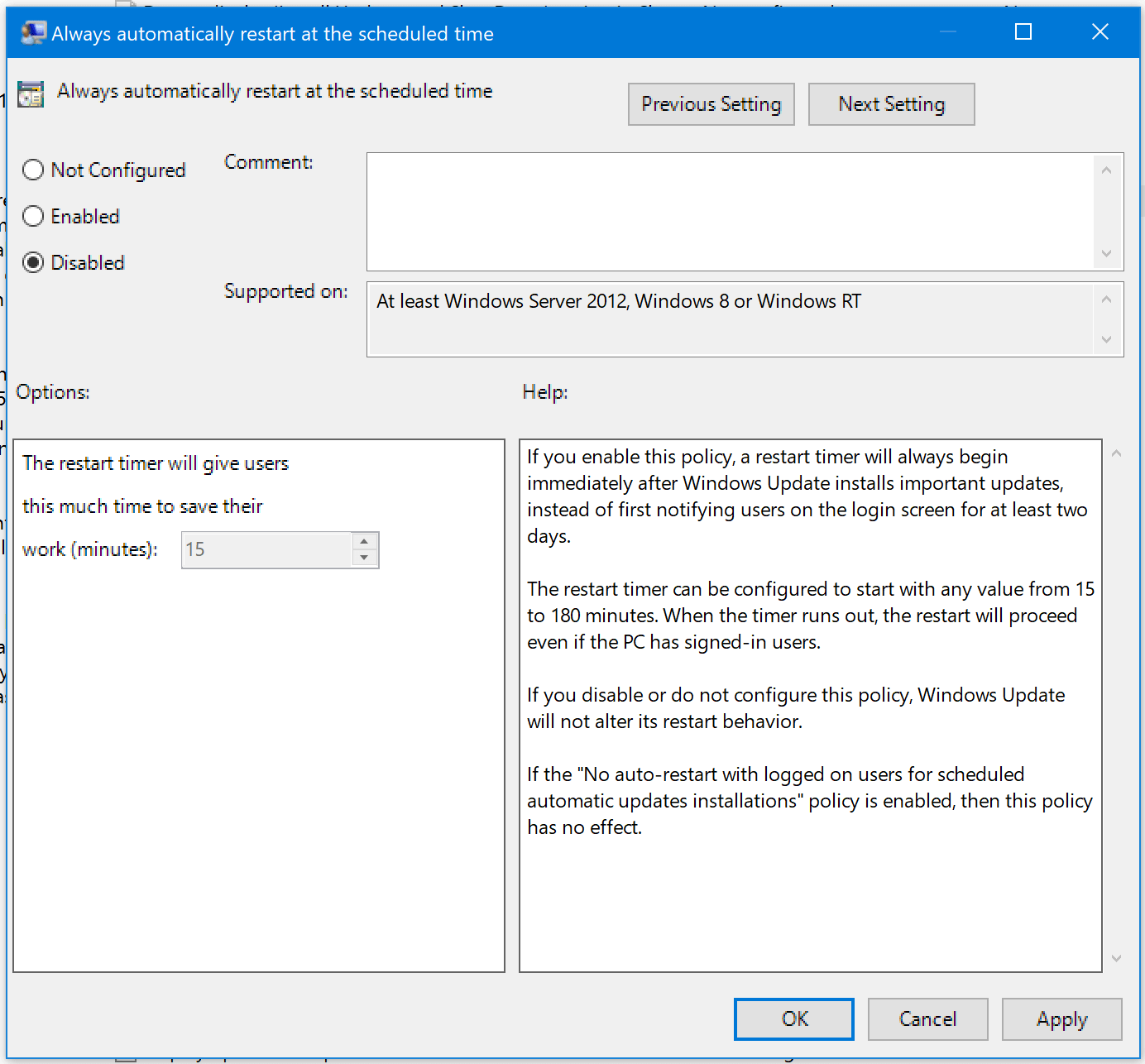Select the Enabled radio button
Screen dimensions: 1145x1064
pyautogui.click(x=33, y=216)
